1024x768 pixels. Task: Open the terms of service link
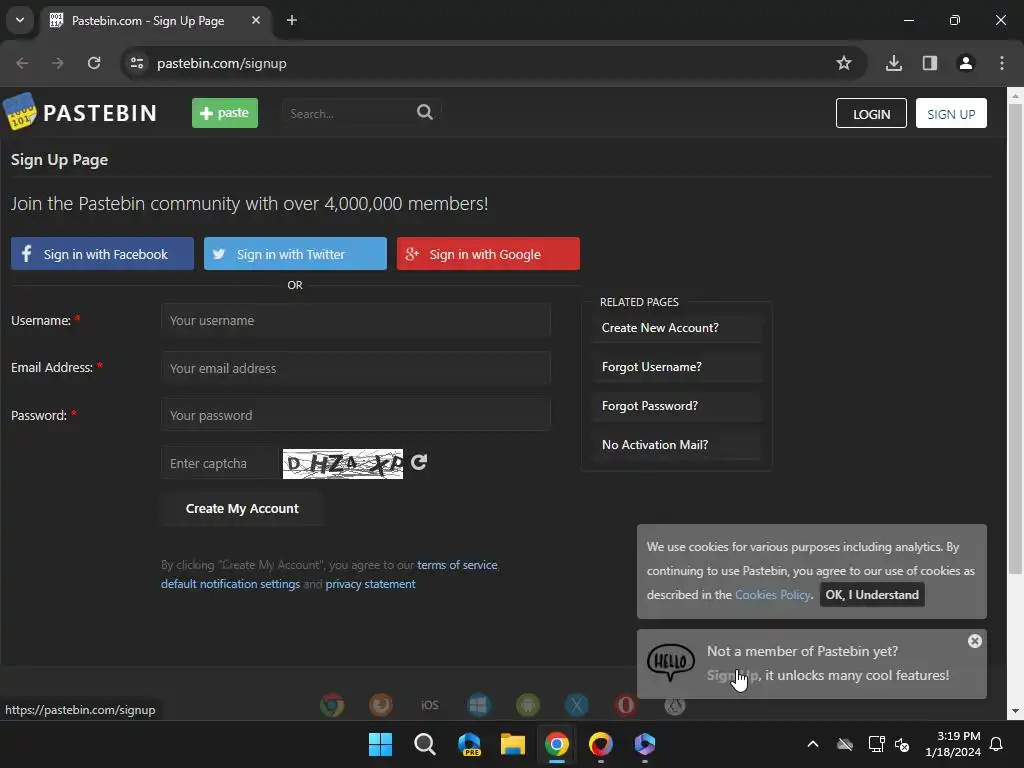coord(457,565)
